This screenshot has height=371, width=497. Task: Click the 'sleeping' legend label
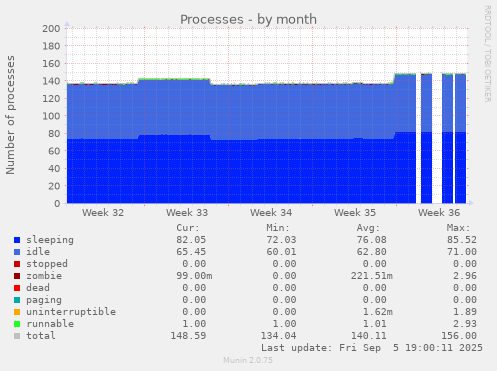tap(50, 240)
